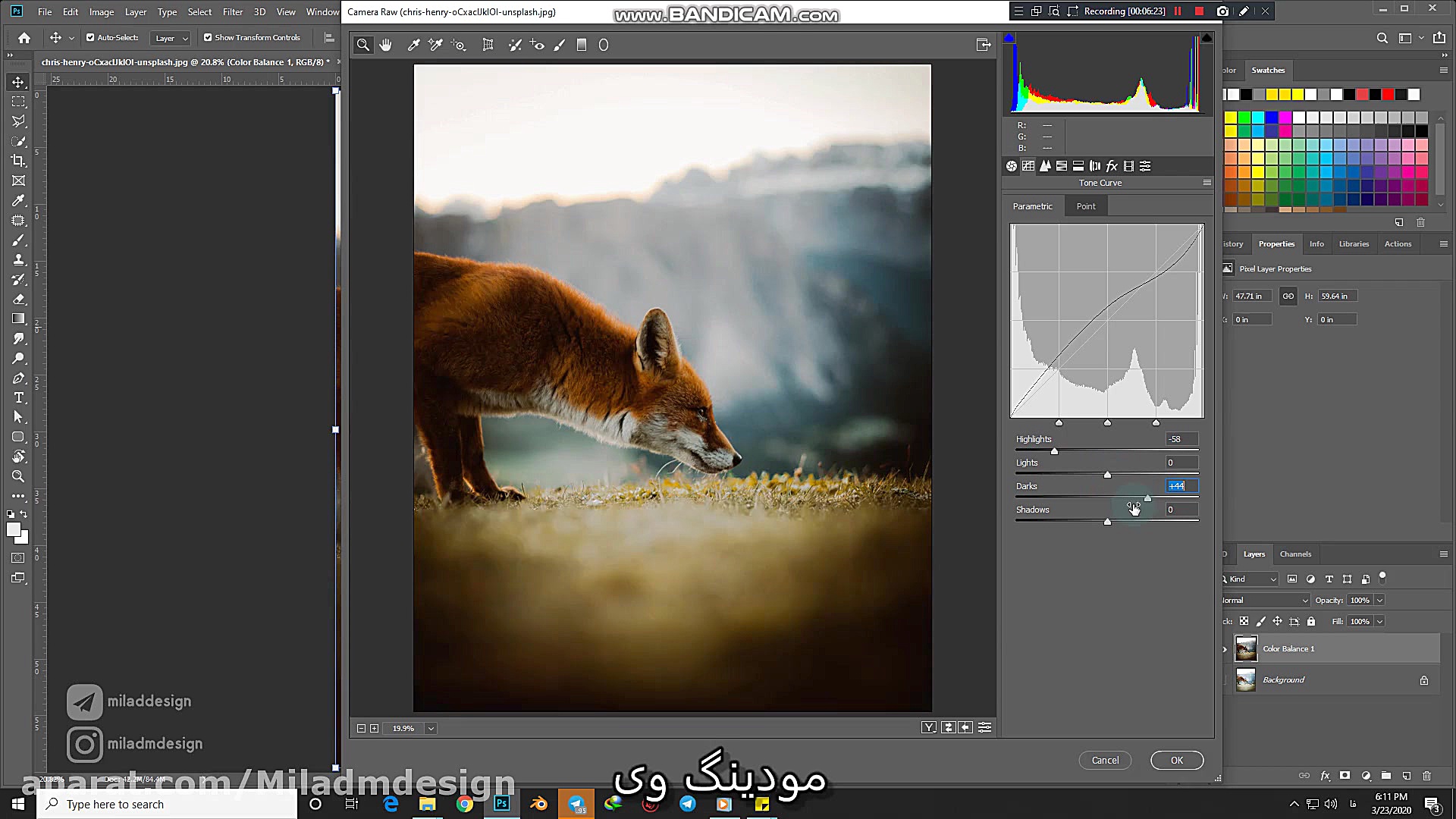1456x819 pixels.
Task: Pick the Transform tool in Camera Raw toolbar
Action: [488, 45]
